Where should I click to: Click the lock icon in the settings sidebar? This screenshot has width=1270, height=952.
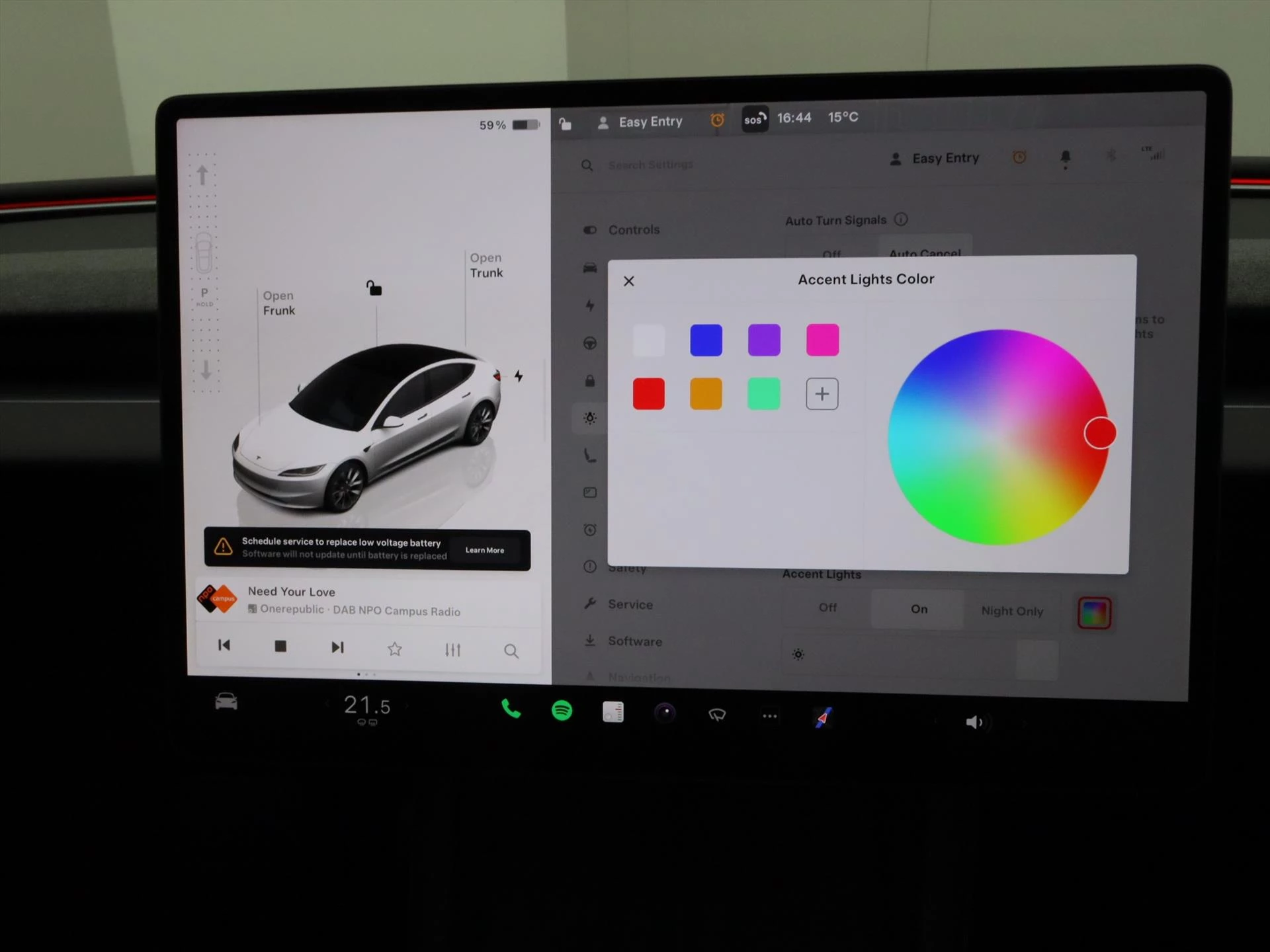[591, 380]
